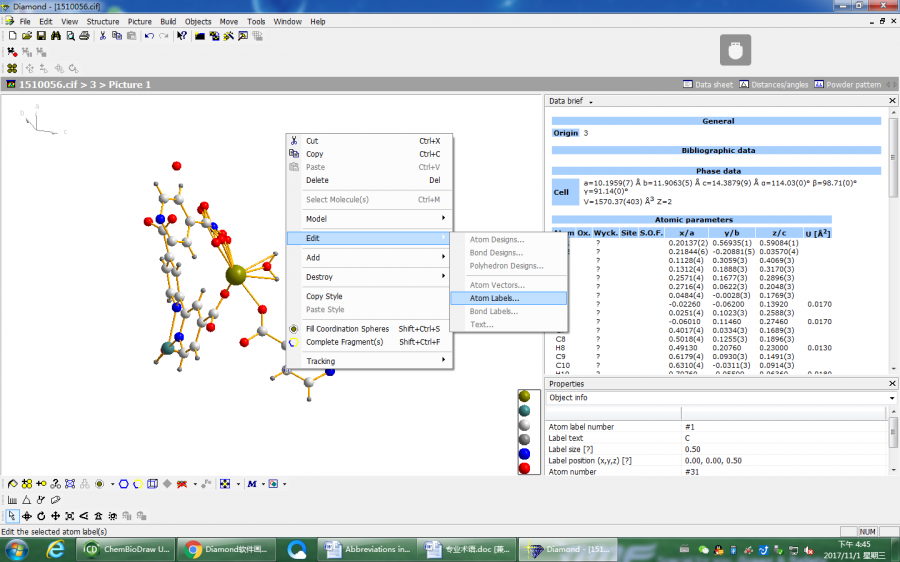The image size is (900, 562).
Task: Click the Data brief vertical scrollbar
Action: (893, 242)
